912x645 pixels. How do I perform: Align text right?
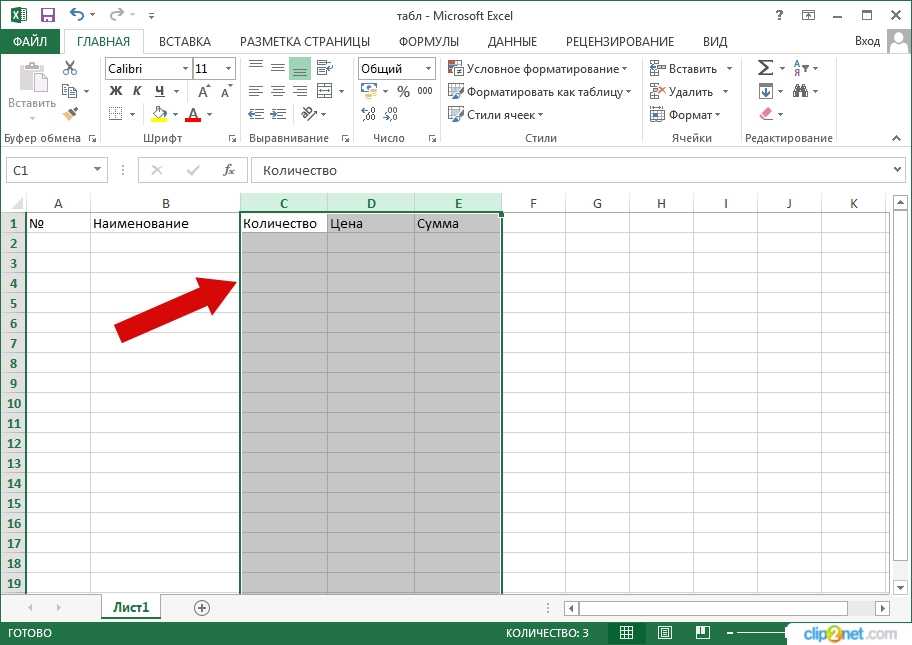pyautogui.click(x=300, y=91)
